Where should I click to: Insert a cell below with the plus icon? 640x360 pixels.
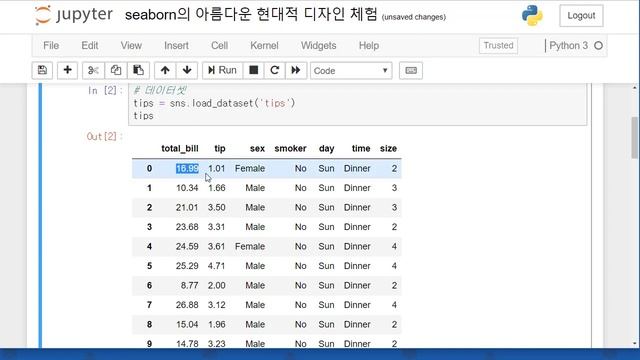click(x=67, y=70)
